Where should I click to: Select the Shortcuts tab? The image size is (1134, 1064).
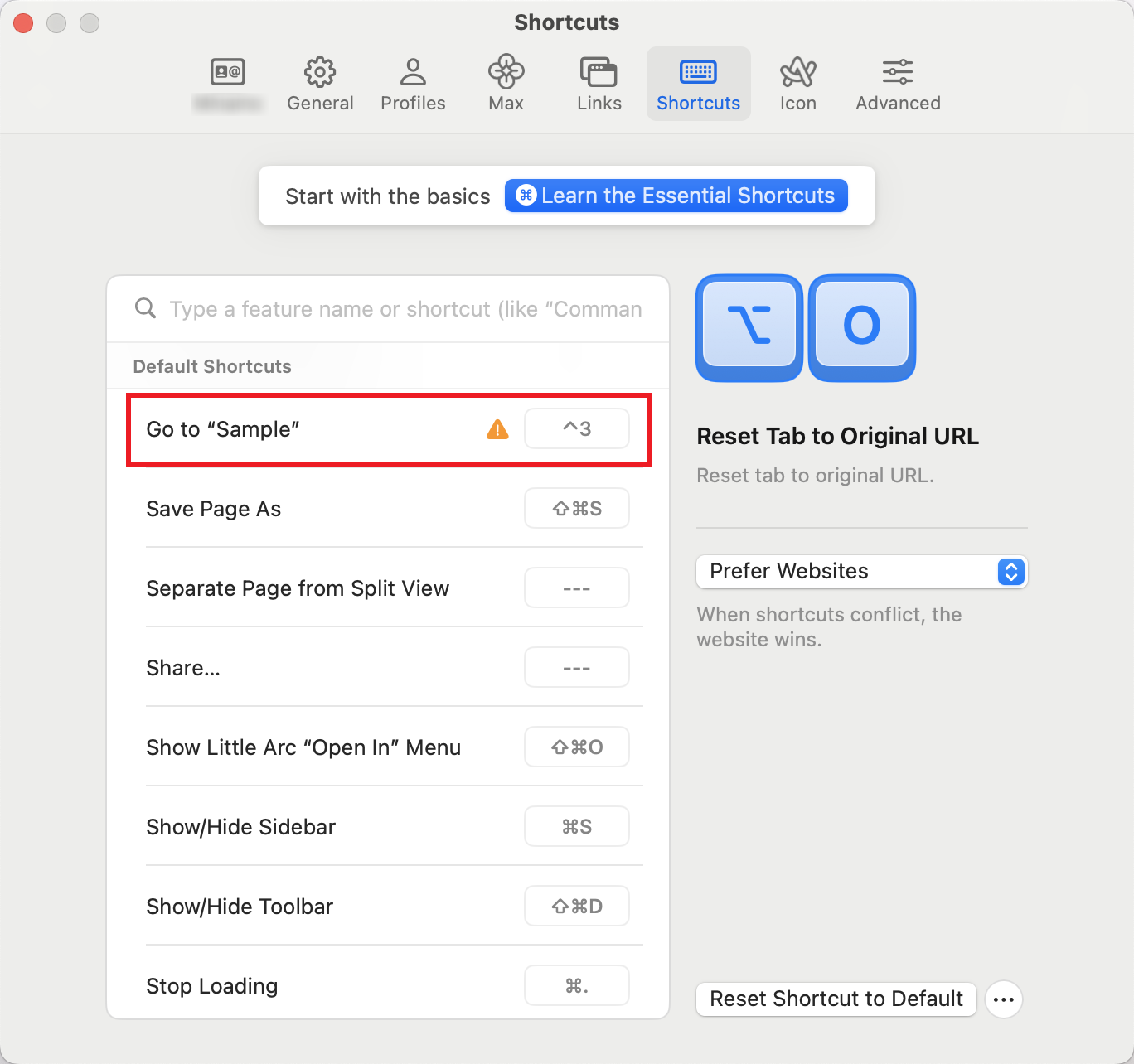pos(698,84)
